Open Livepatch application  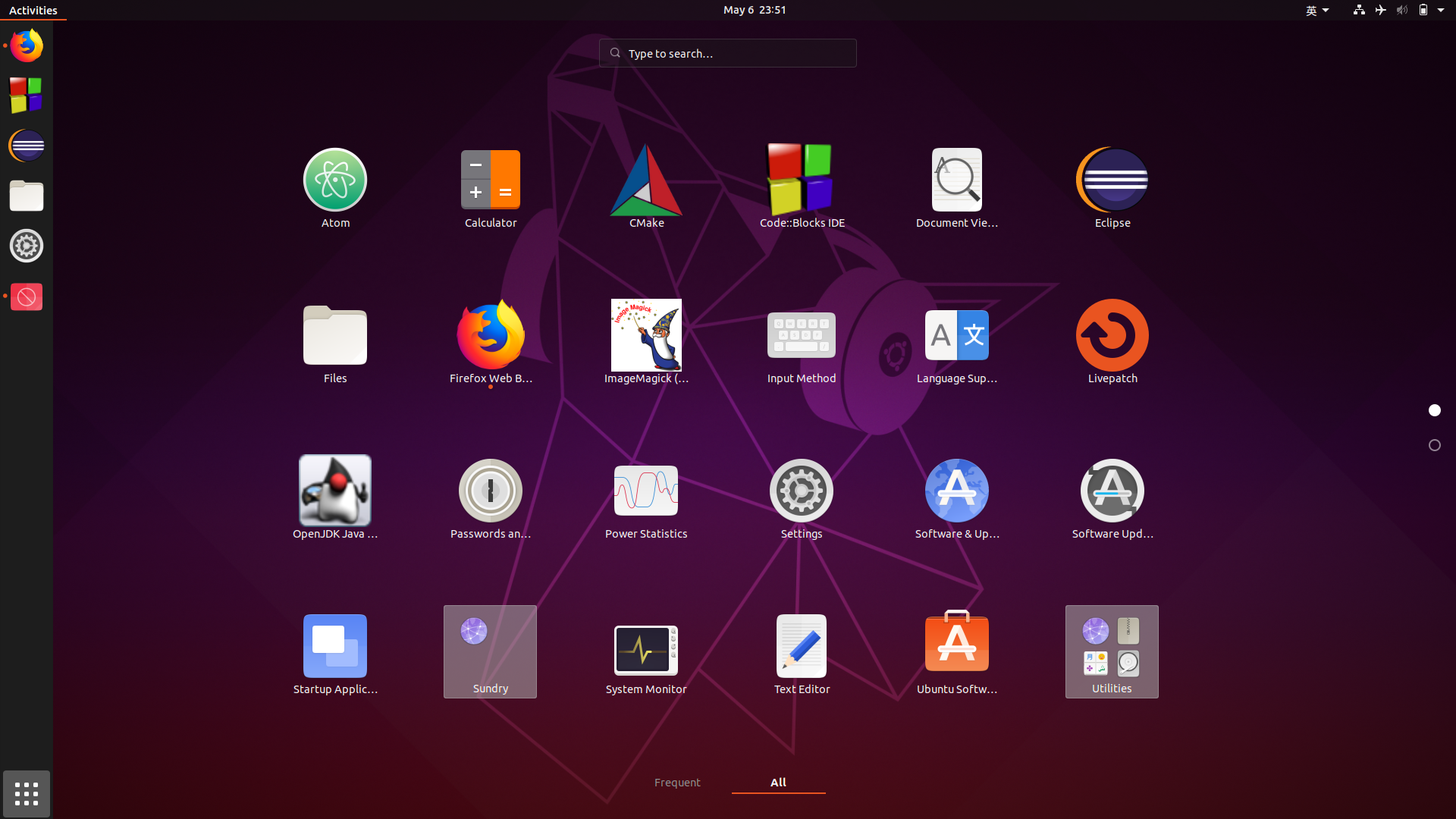tap(1112, 344)
